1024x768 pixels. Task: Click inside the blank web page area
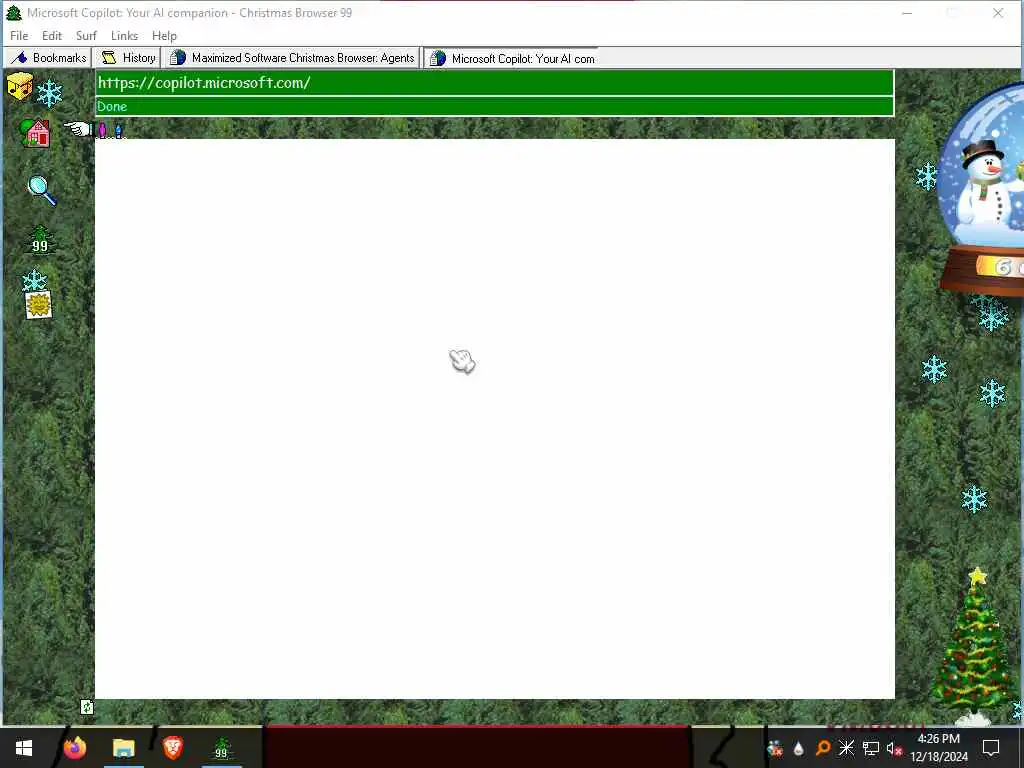(x=494, y=419)
